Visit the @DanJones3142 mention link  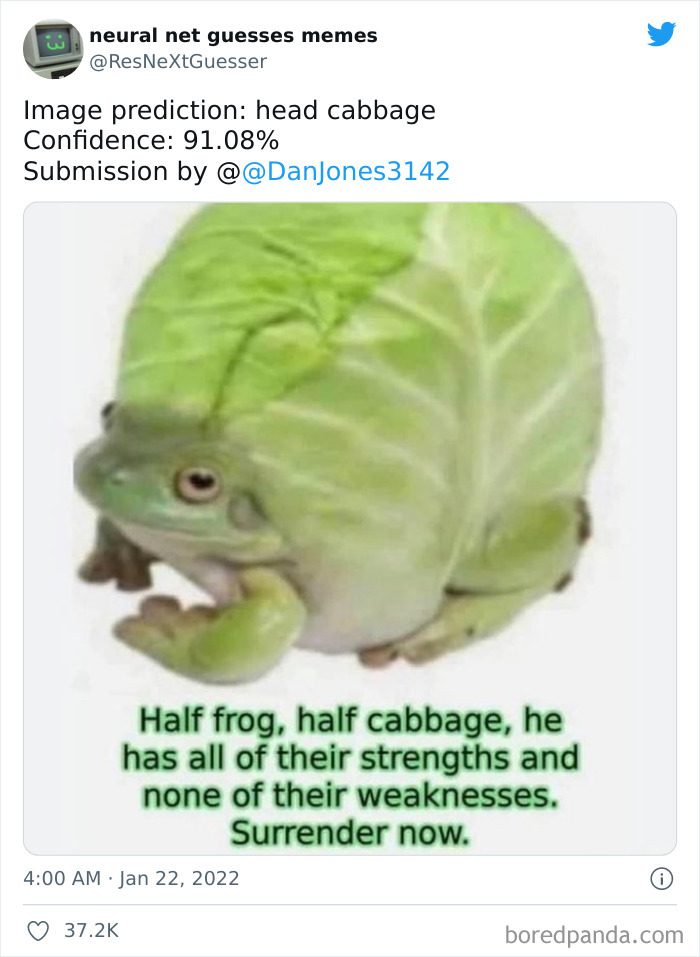tap(346, 171)
